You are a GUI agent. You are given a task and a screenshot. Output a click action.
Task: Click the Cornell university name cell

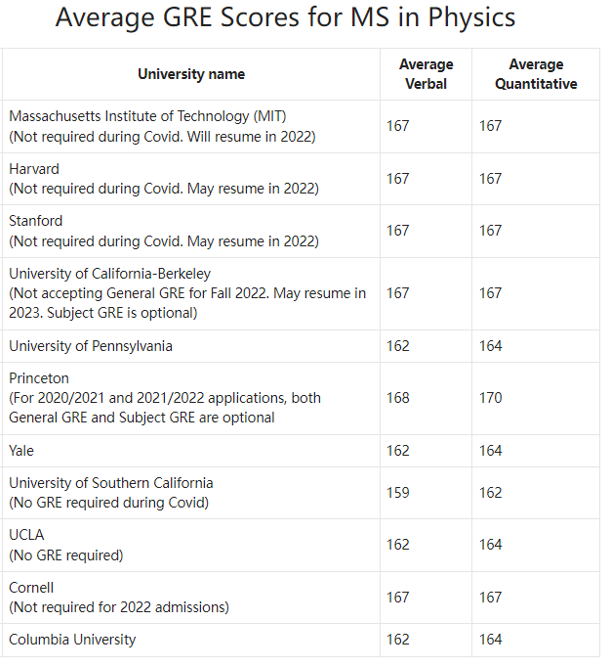(x=32, y=587)
